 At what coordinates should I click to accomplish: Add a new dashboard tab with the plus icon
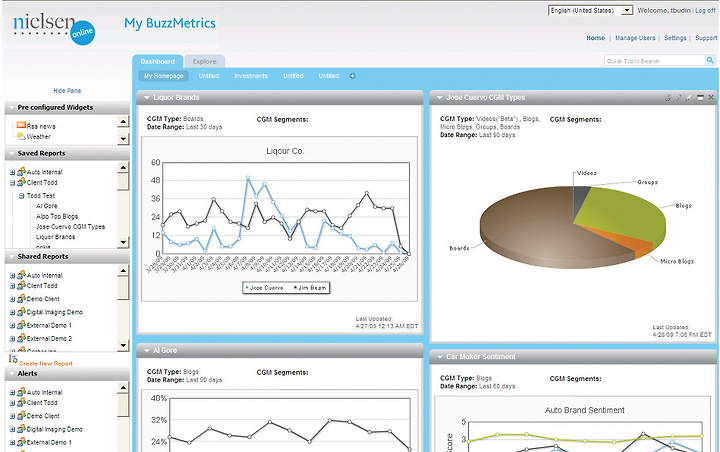352,76
